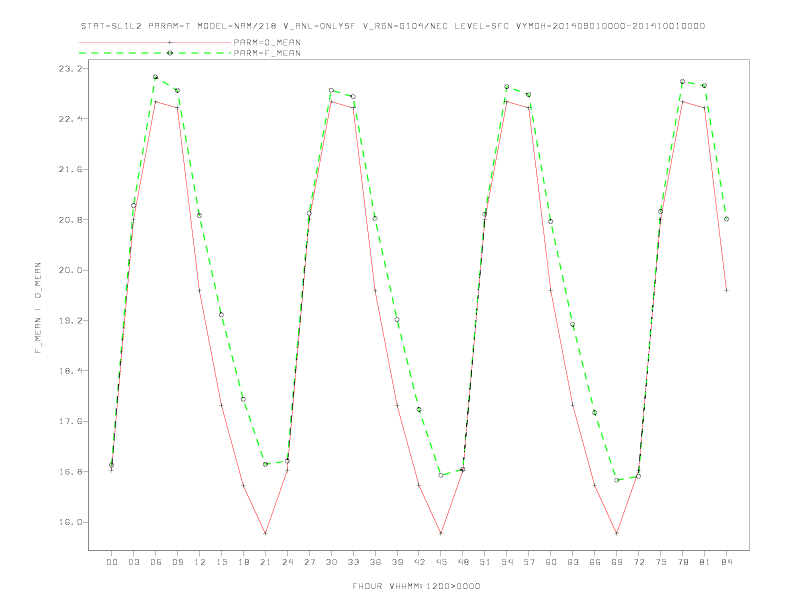Viewport: 792px width, 612px height.
Task: Click the 51 forecast hour tick label
Action: click(485, 562)
